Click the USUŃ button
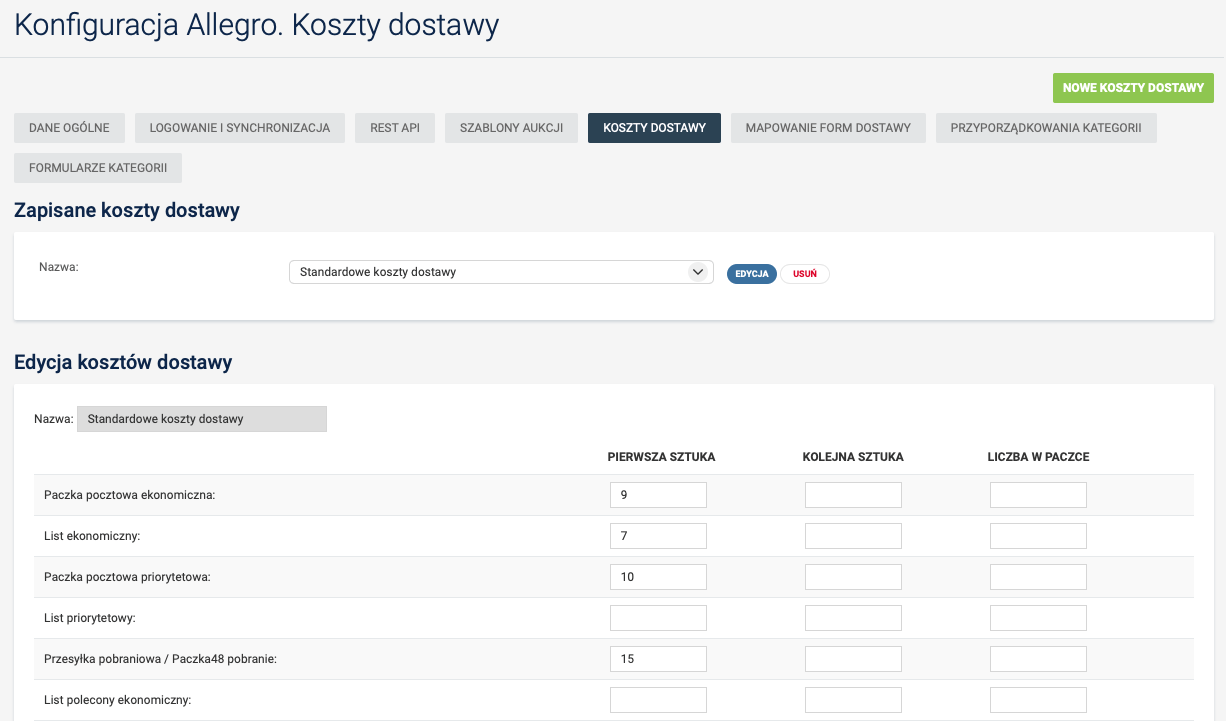 click(805, 274)
